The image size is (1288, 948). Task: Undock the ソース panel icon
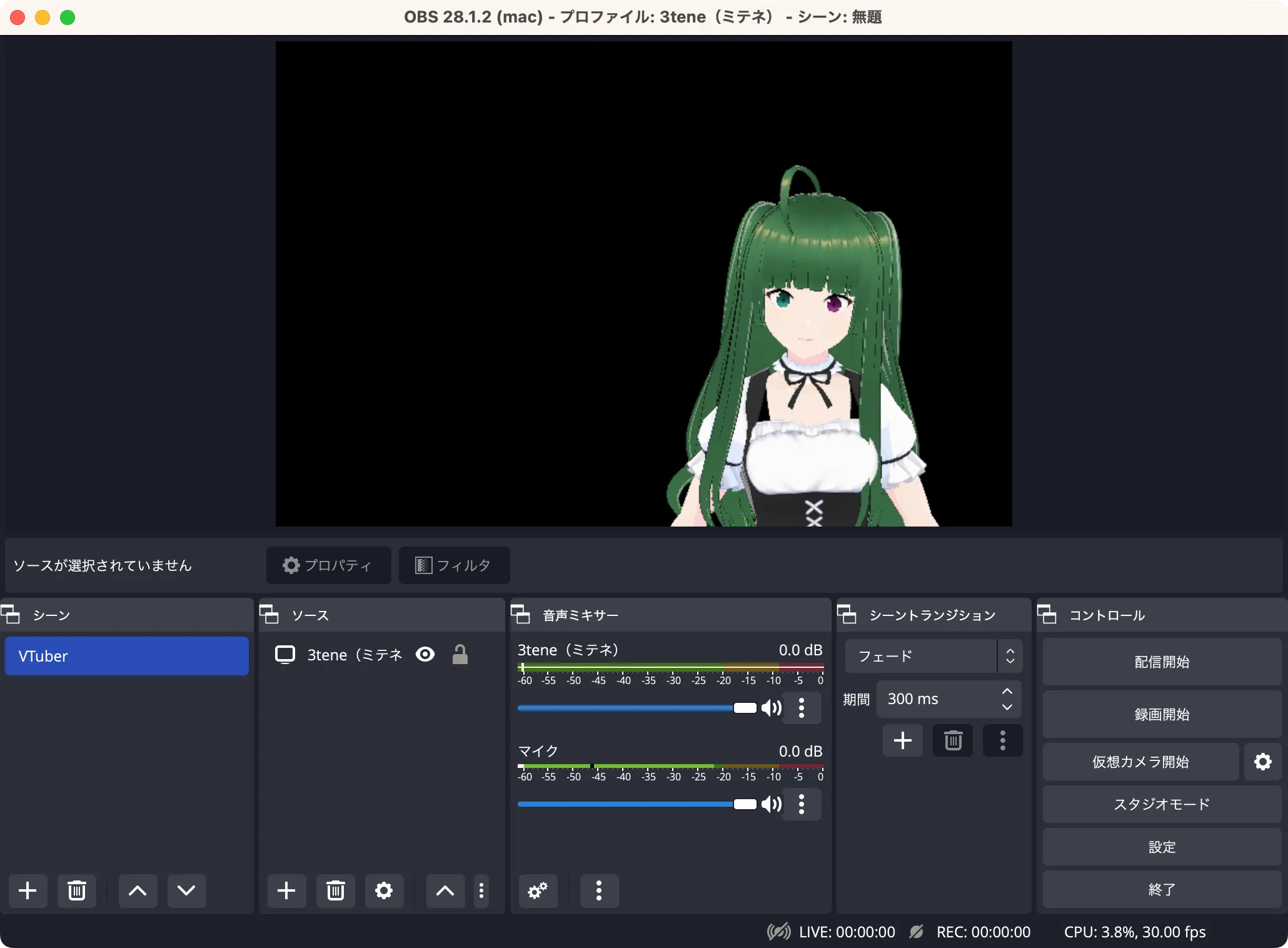269,615
